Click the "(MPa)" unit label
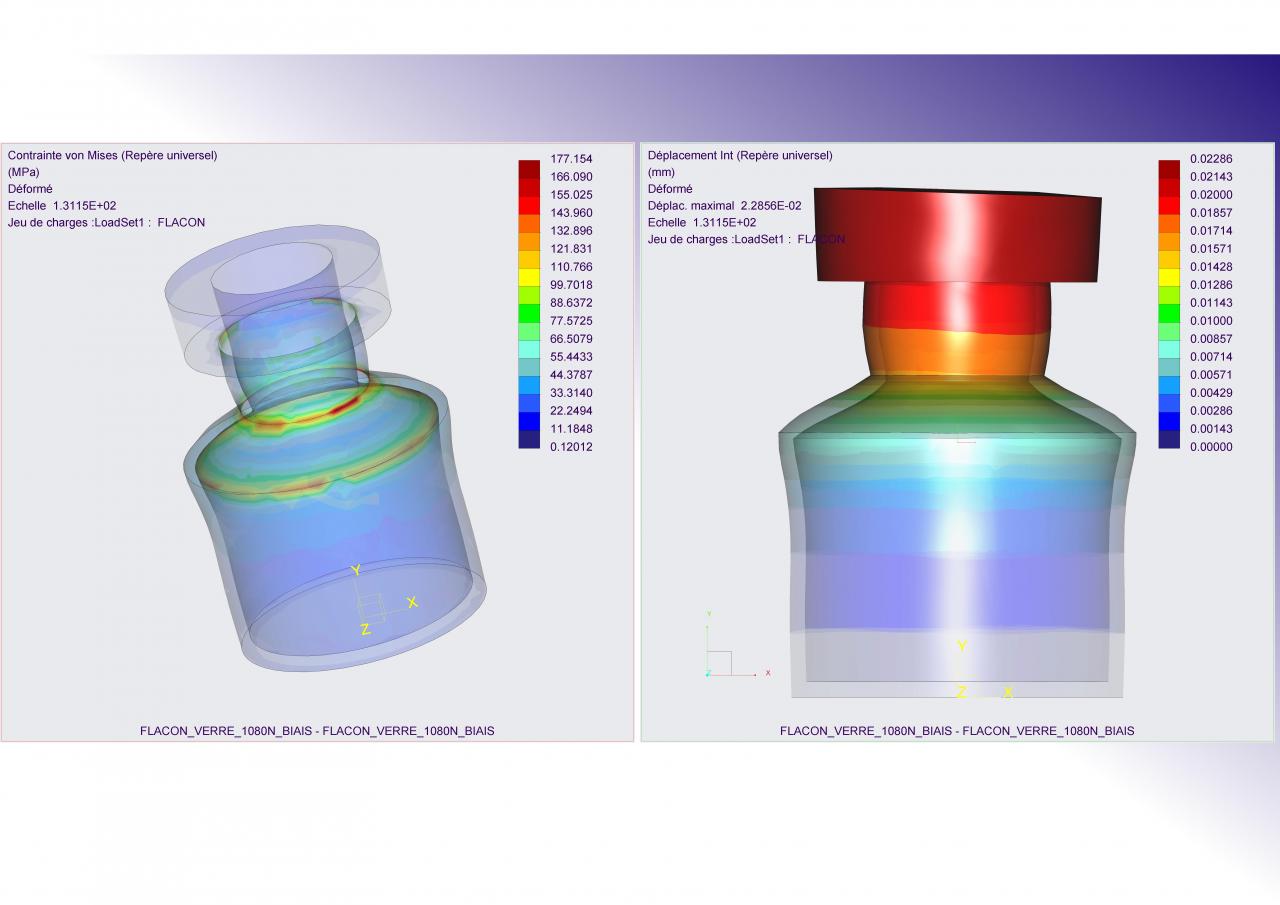Viewport: 1280px width, 905px height. tap(23, 172)
